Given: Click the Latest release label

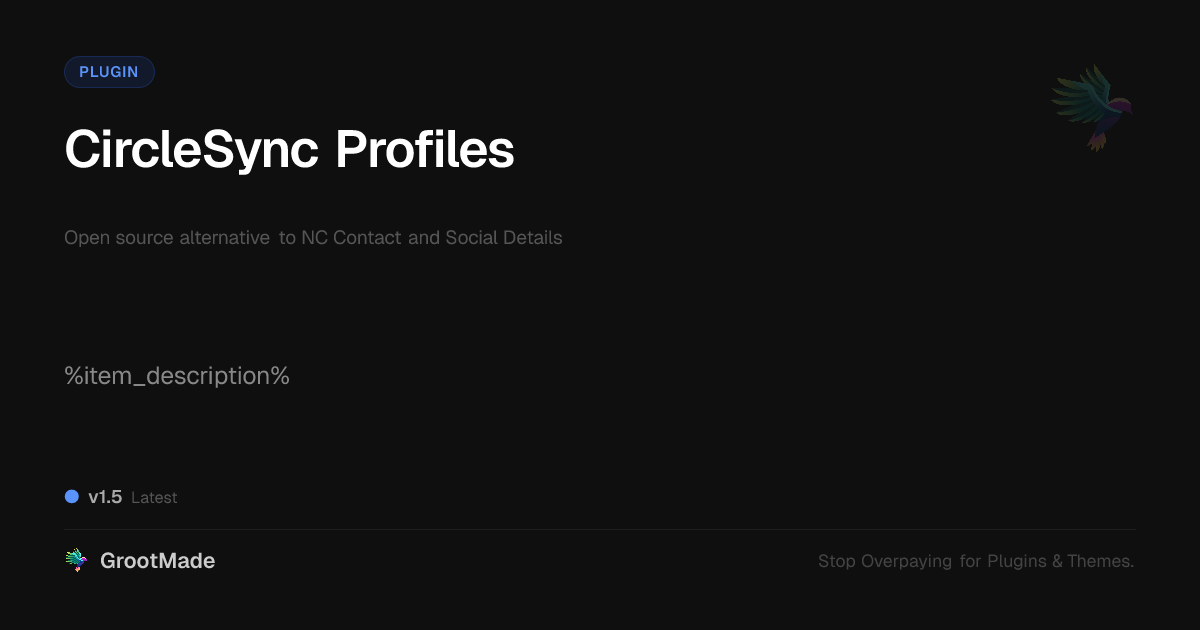Looking at the screenshot, I should pyautogui.click(x=154, y=498).
